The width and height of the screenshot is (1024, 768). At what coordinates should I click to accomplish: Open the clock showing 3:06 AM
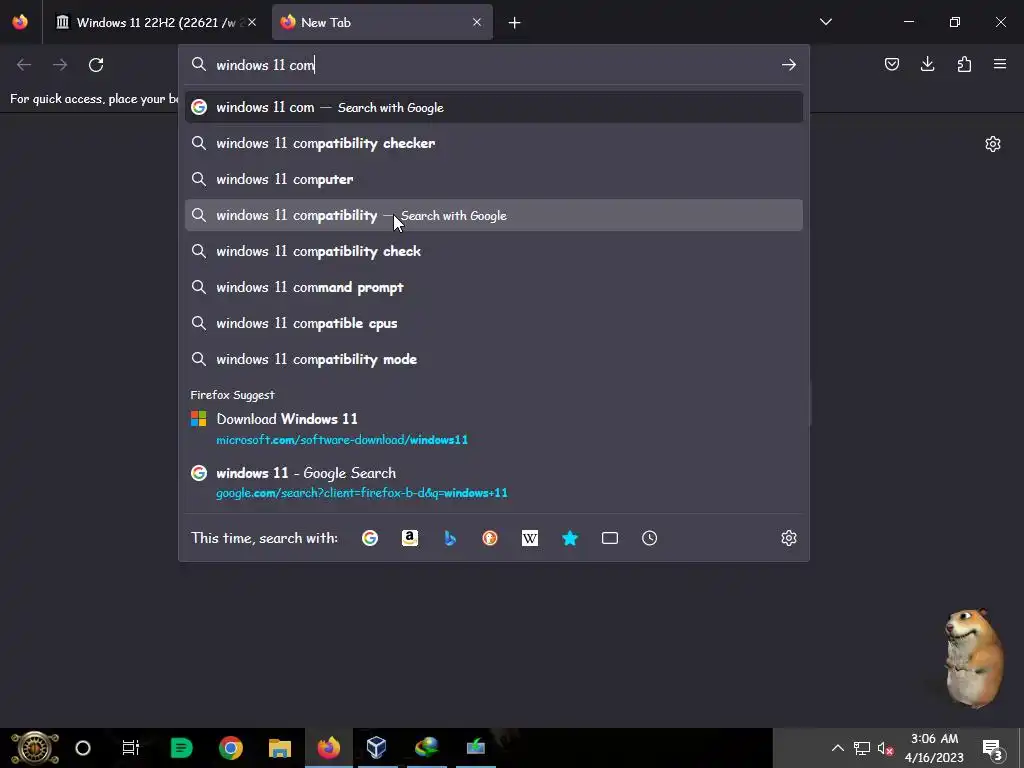pos(934,748)
